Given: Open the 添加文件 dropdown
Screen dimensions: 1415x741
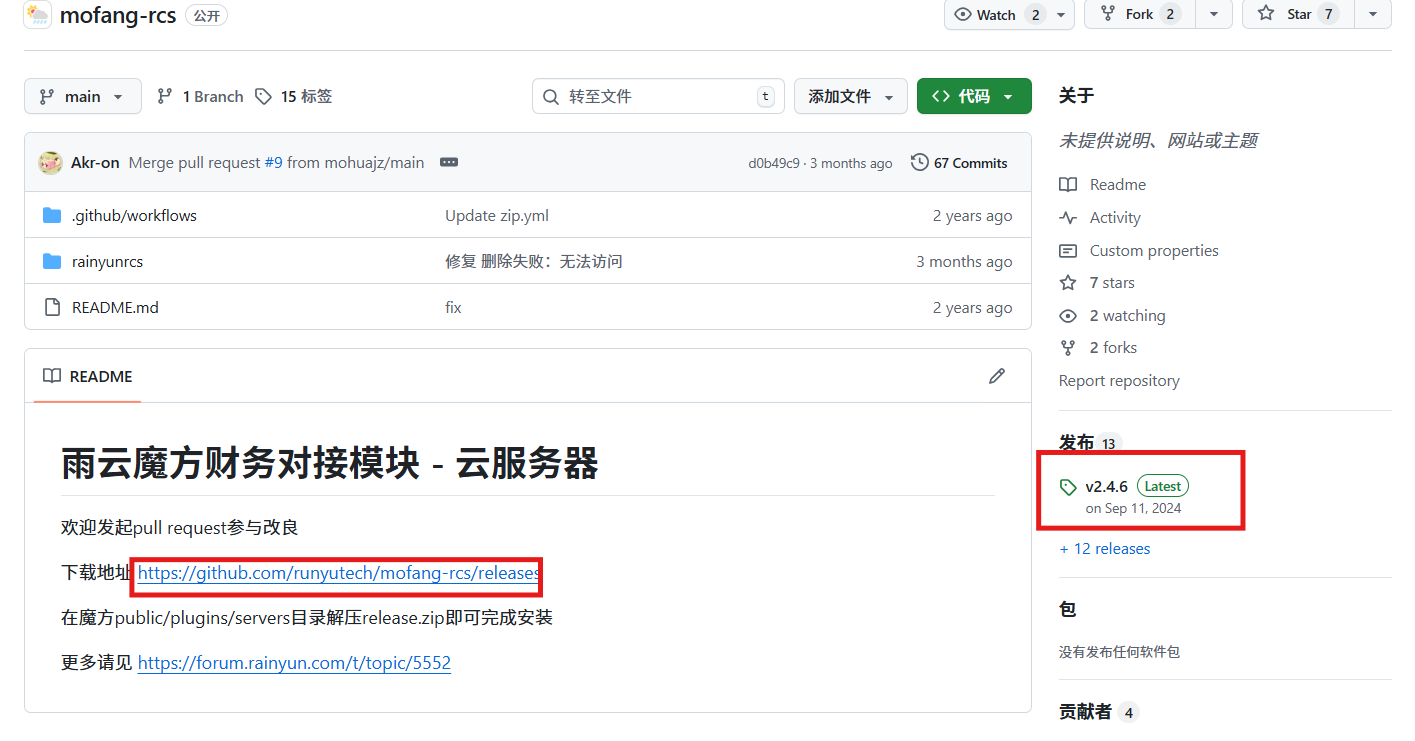Looking at the screenshot, I should pyautogui.click(x=851, y=96).
